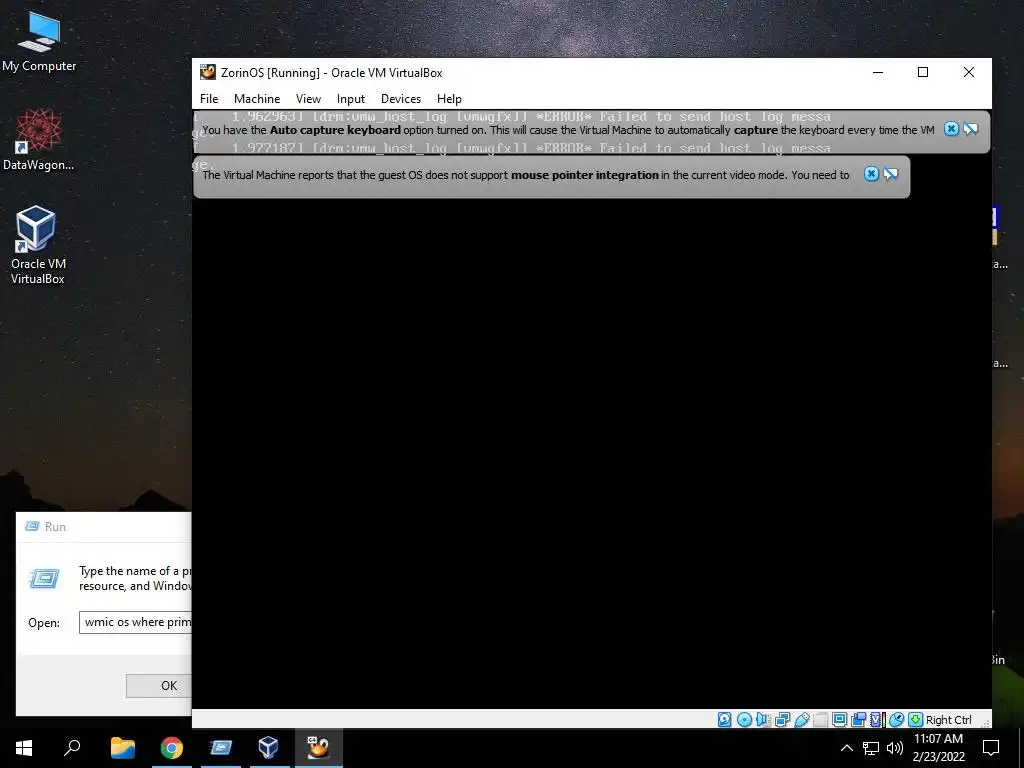Open Google Chrome from the taskbar
1024x768 pixels.
point(172,748)
